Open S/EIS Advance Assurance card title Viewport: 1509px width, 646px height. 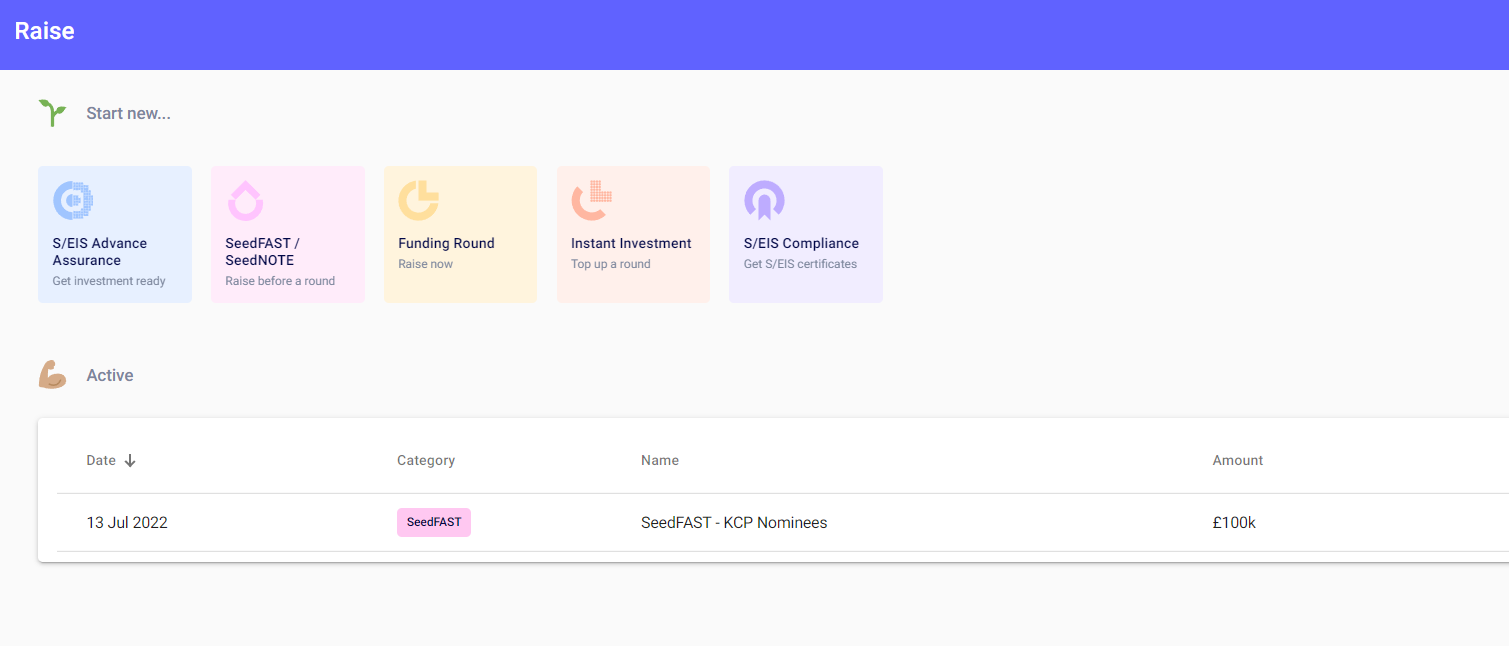pyautogui.click(x=100, y=252)
